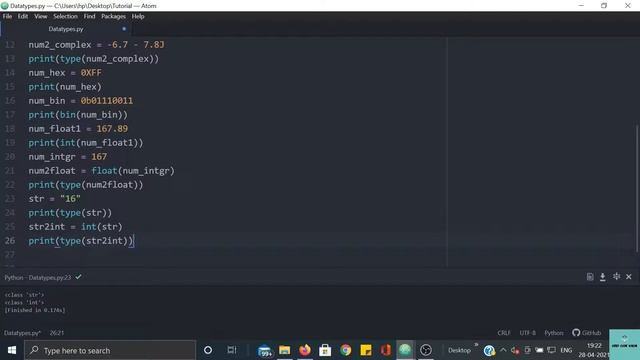Open Task View on taskbar

click(232, 350)
